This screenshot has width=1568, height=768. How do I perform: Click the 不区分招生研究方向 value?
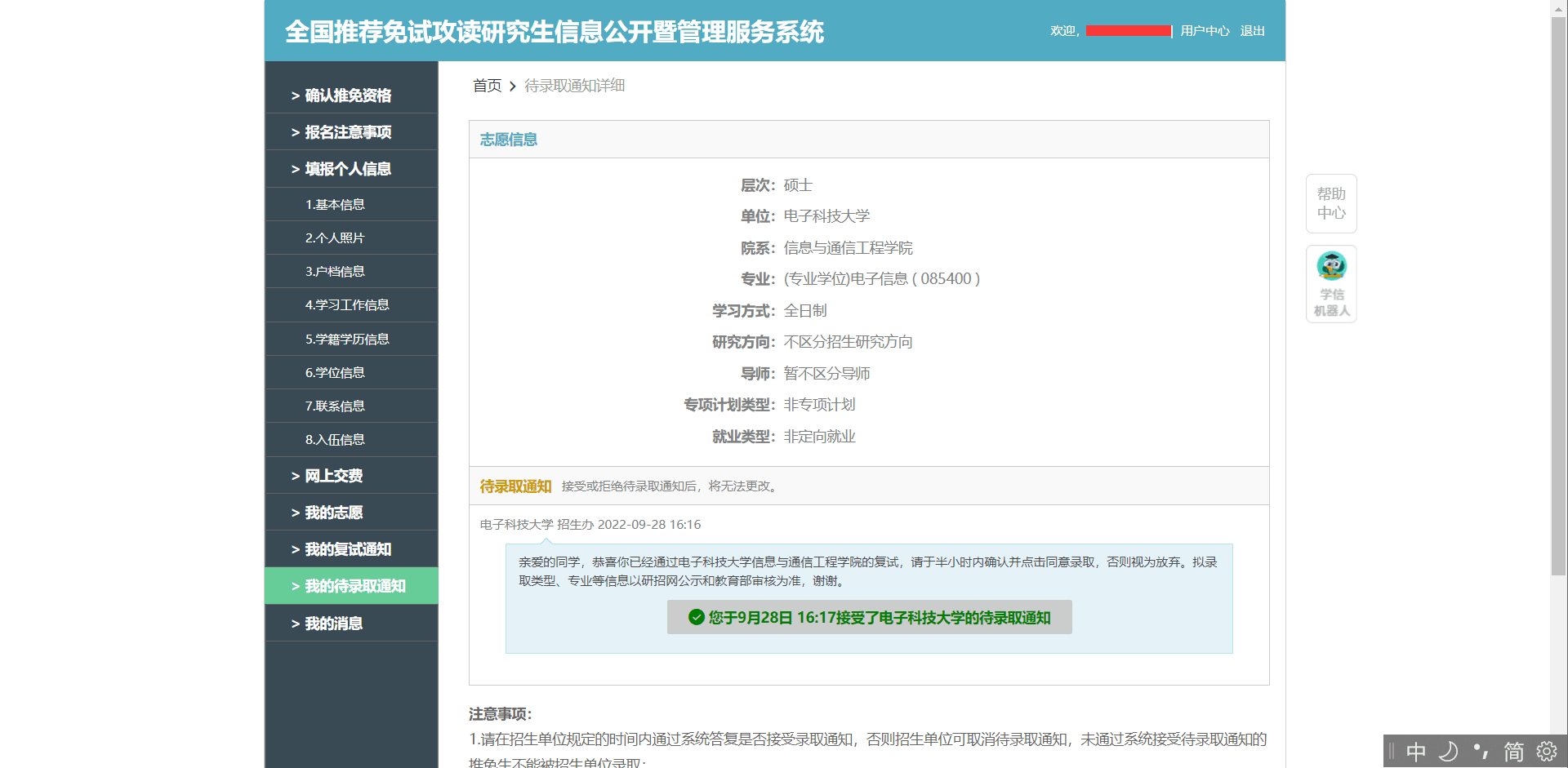[x=848, y=342]
